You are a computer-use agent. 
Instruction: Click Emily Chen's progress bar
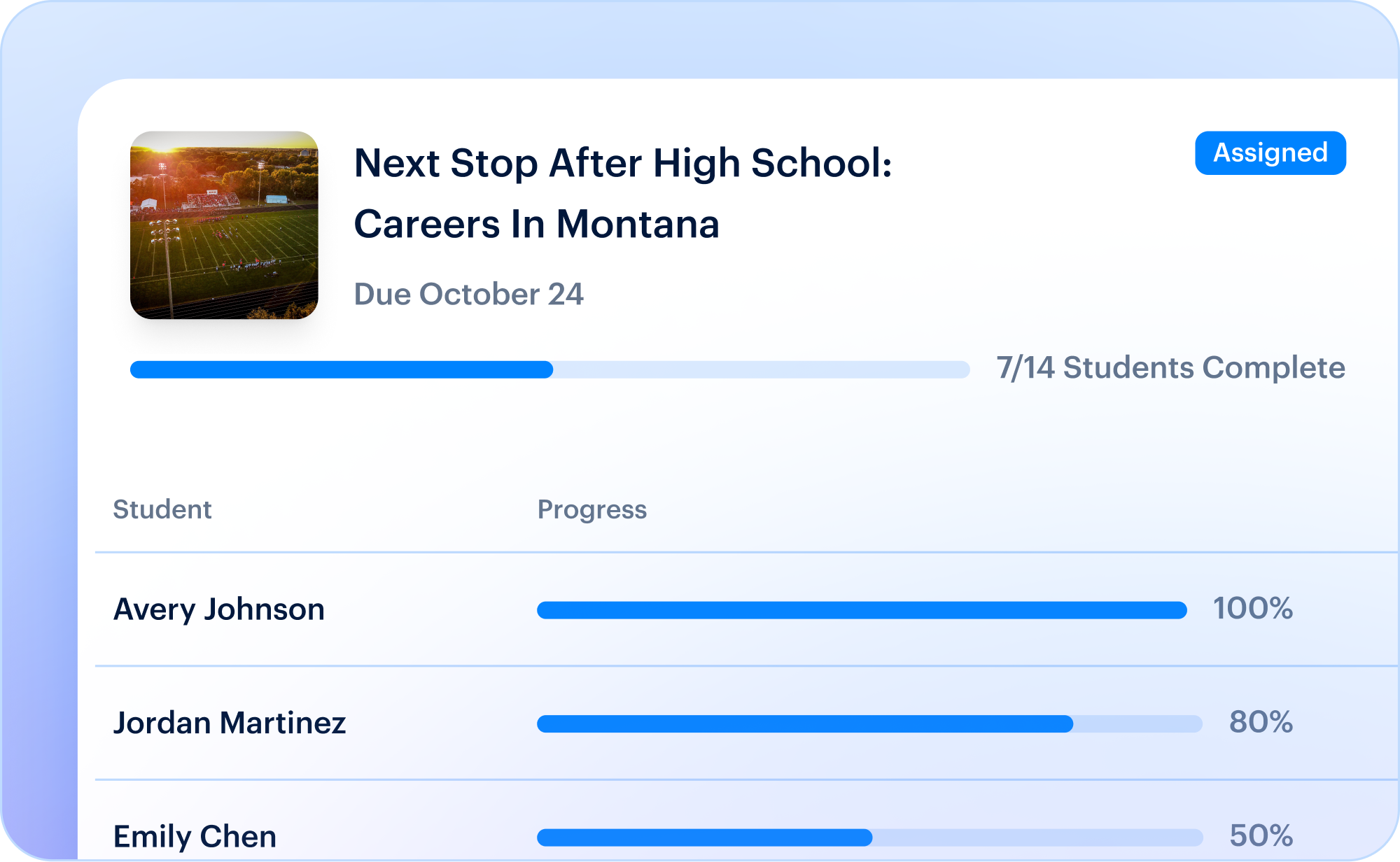coord(869,837)
